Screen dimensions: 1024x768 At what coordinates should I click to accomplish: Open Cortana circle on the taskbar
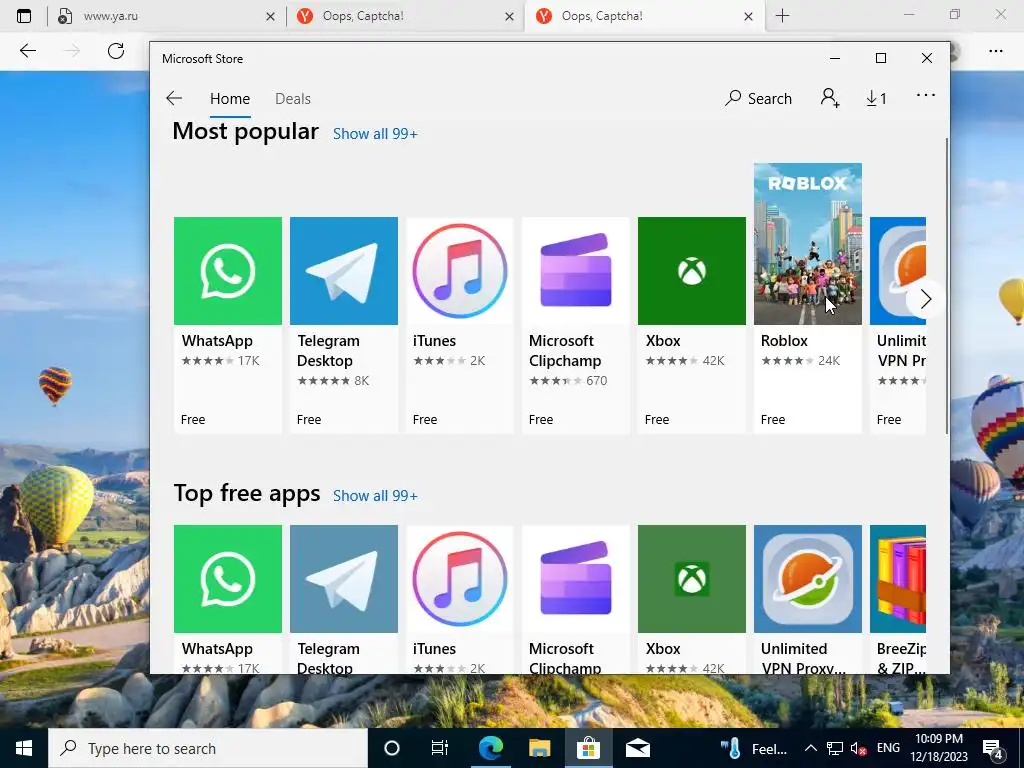point(392,748)
